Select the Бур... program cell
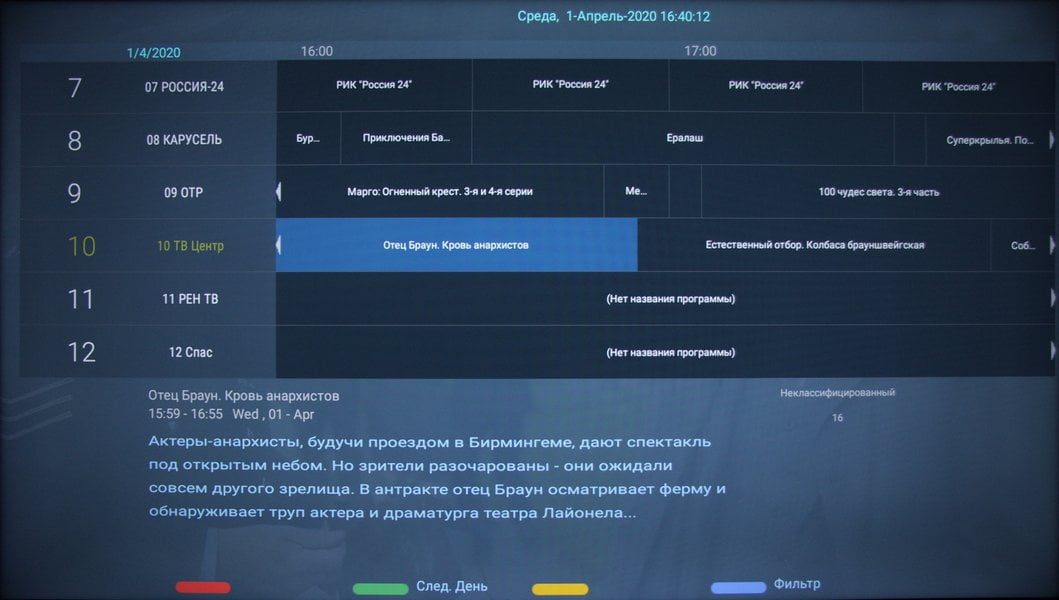The height and width of the screenshot is (600, 1059). pyautogui.click(x=308, y=138)
